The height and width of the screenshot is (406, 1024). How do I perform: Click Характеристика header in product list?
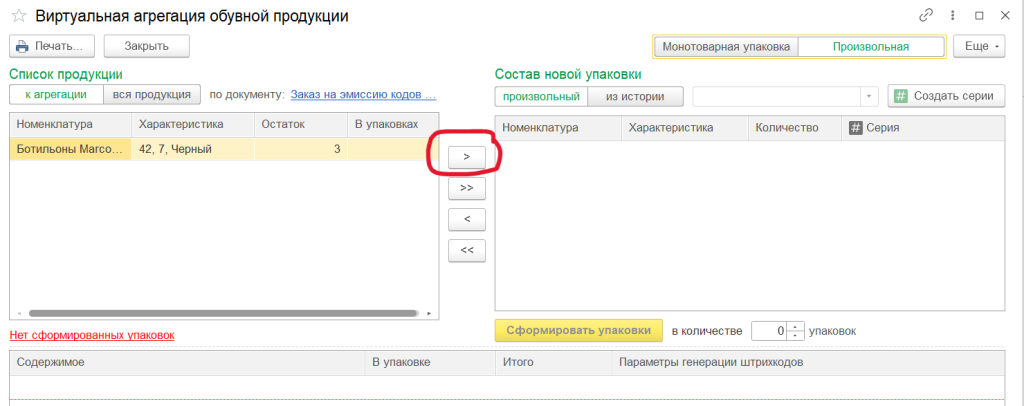(193, 124)
